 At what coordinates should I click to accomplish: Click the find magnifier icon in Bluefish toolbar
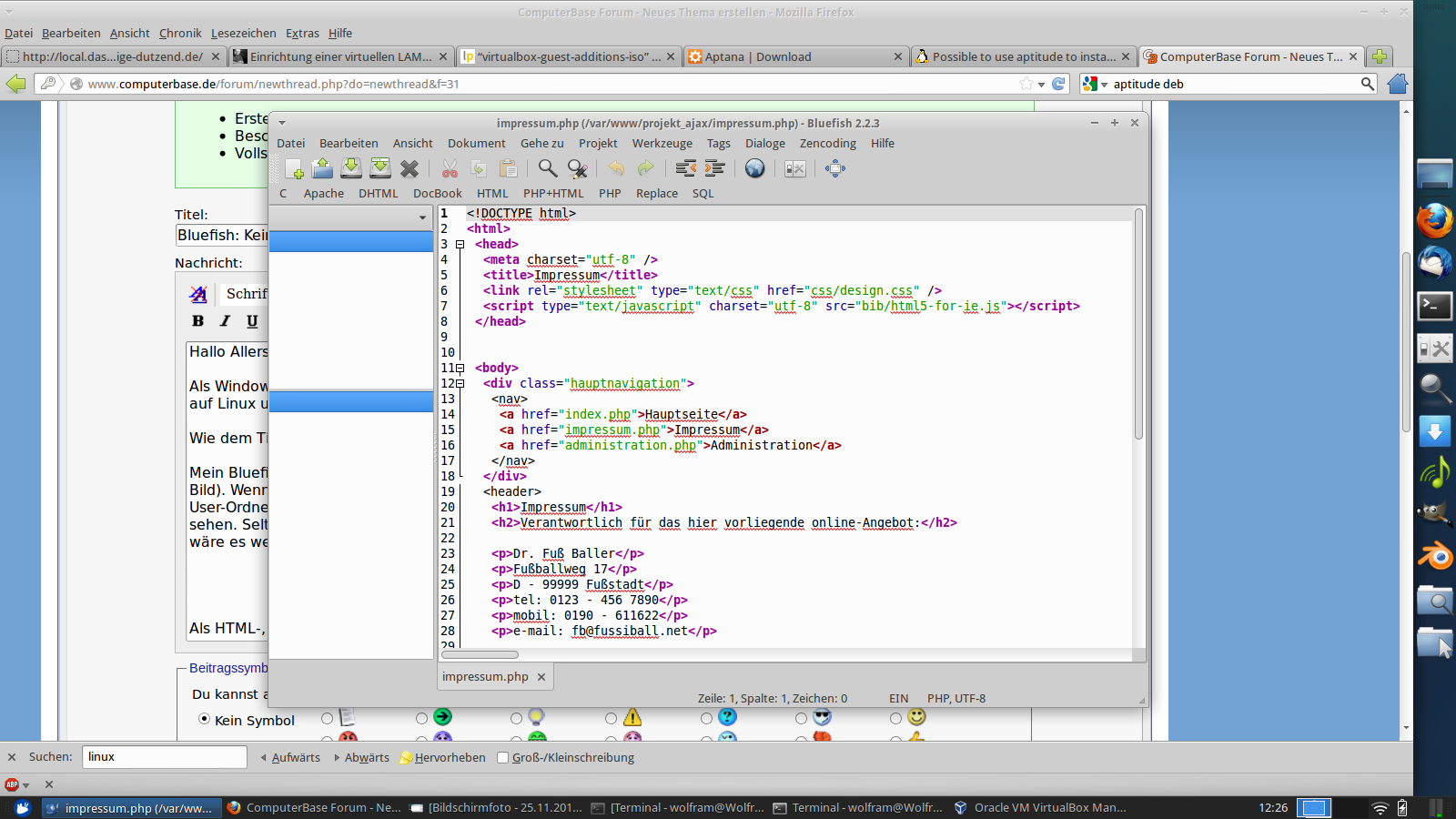[547, 168]
